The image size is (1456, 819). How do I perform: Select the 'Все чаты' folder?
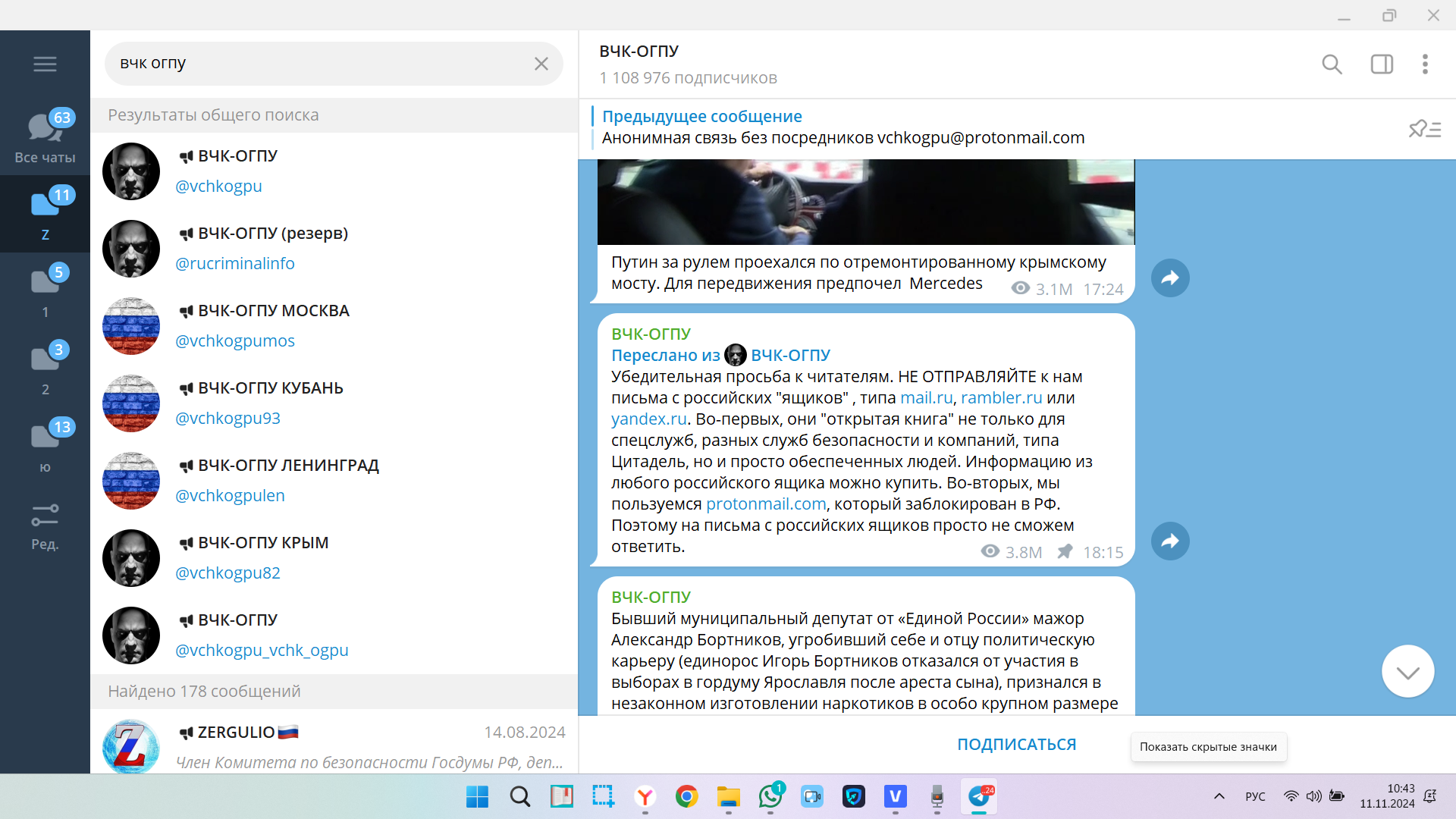(45, 136)
